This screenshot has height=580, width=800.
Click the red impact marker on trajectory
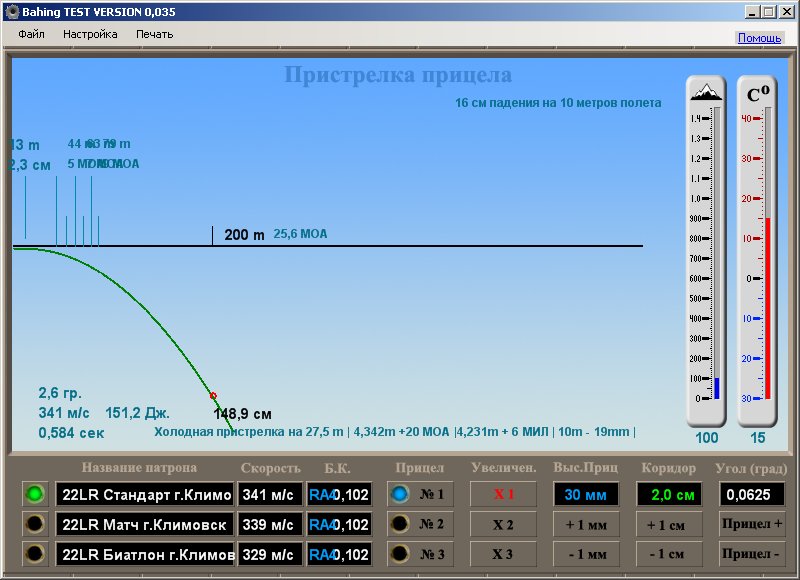coord(212,395)
